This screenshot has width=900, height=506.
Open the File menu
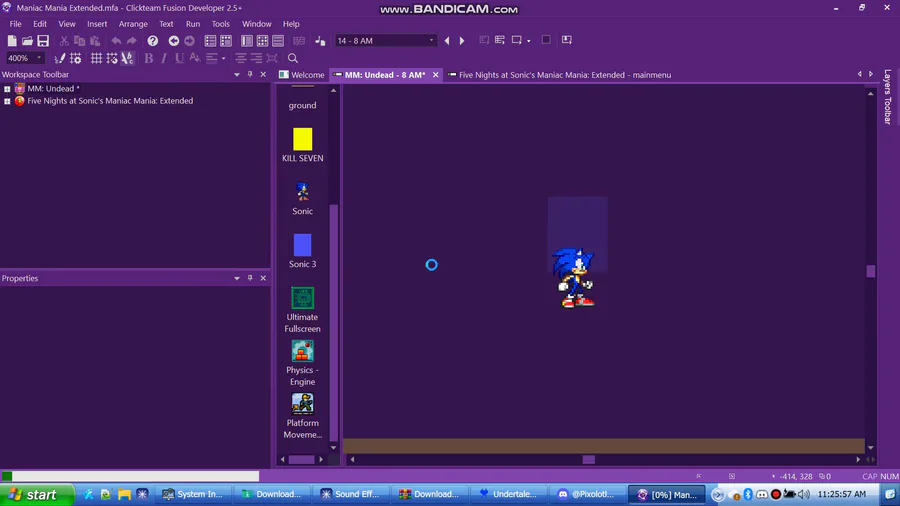pos(15,24)
